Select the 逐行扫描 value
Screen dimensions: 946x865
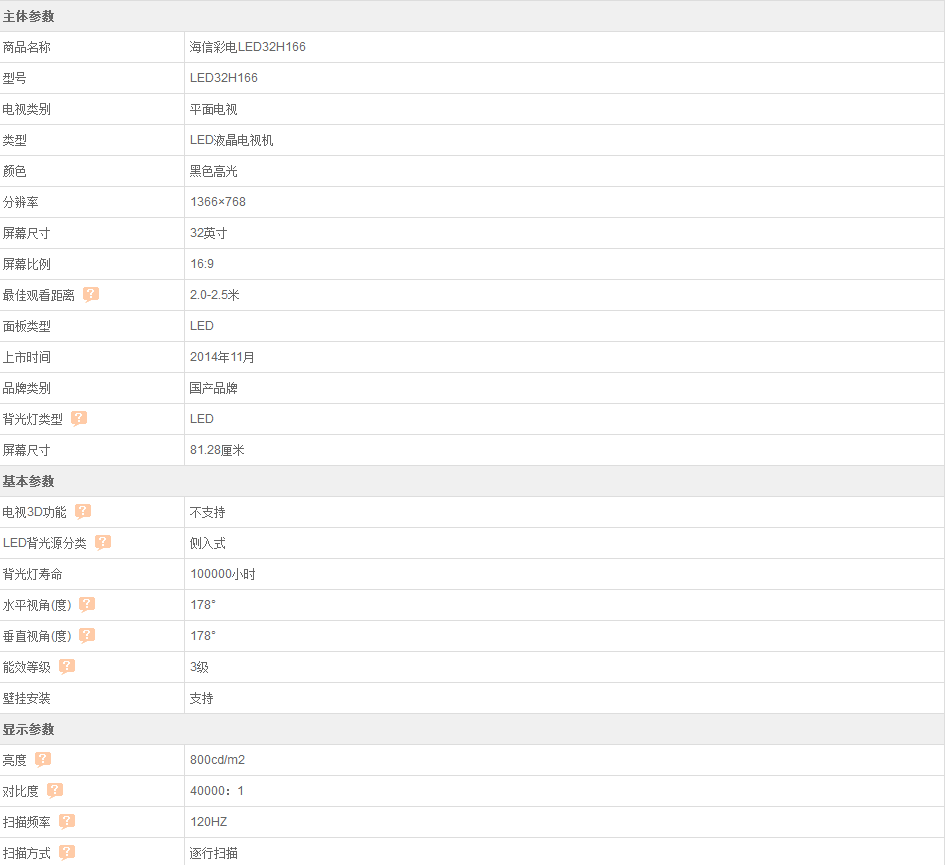(214, 853)
